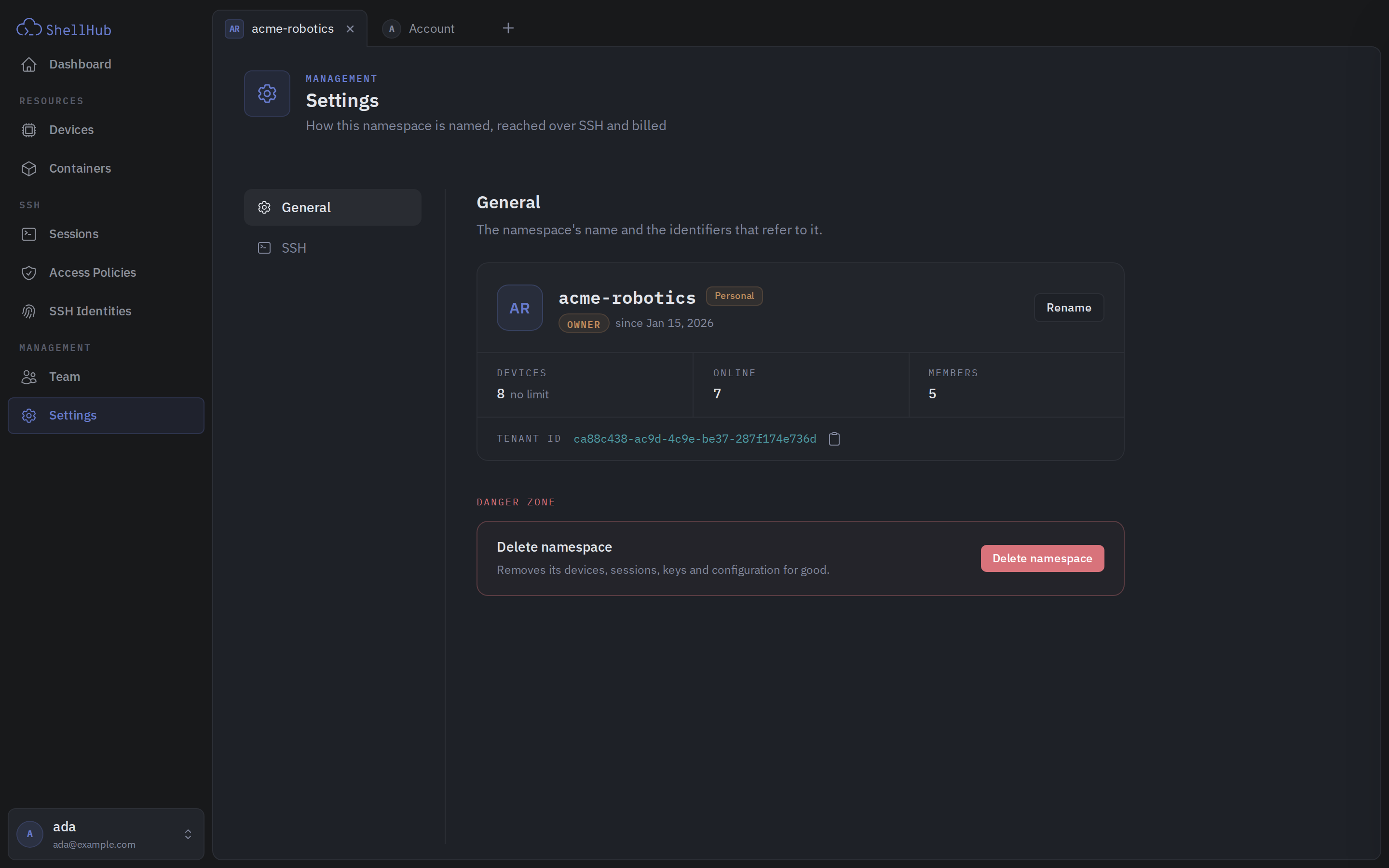The height and width of the screenshot is (868, 1389).
Task: Open SSH Identities via its fingerprint icon
Action: pyautogui.click(x=29, y=311)
